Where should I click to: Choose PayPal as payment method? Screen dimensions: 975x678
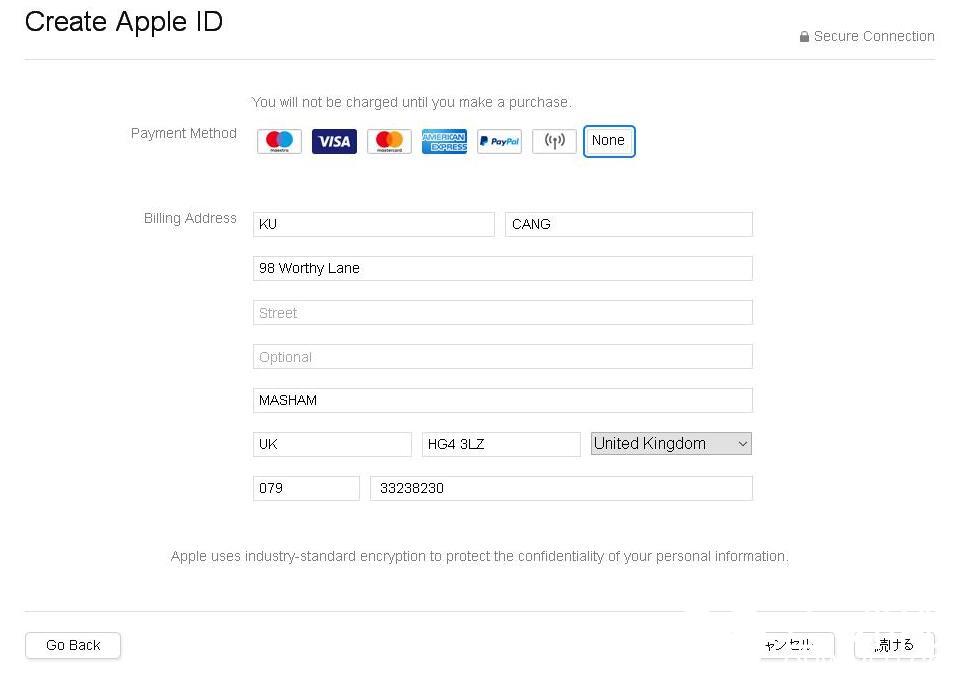[499, 141]
